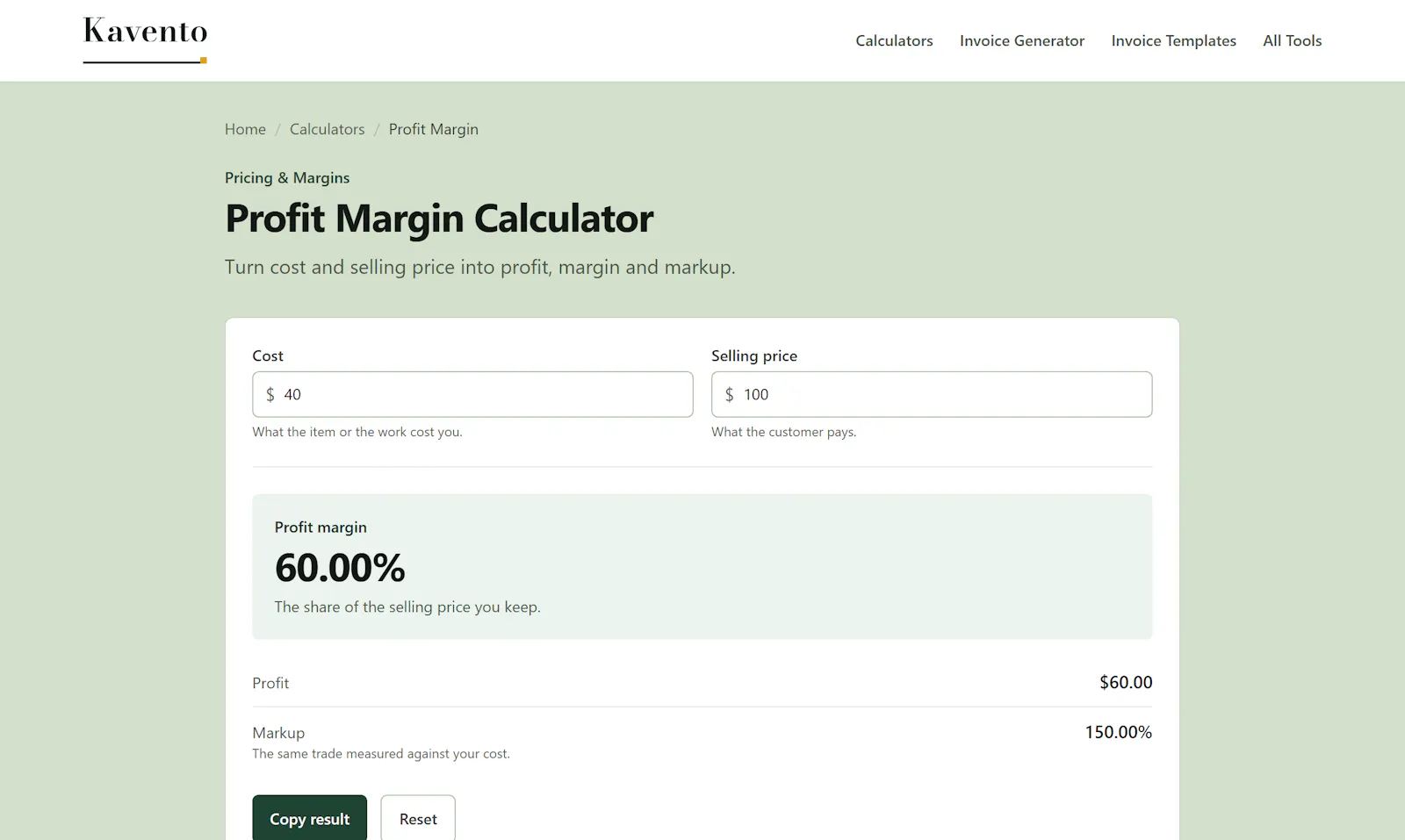Click the Profit Margin Calculator heading
Image resolution: width=1405 pixels, height=840 pixels.
(439, 219)
